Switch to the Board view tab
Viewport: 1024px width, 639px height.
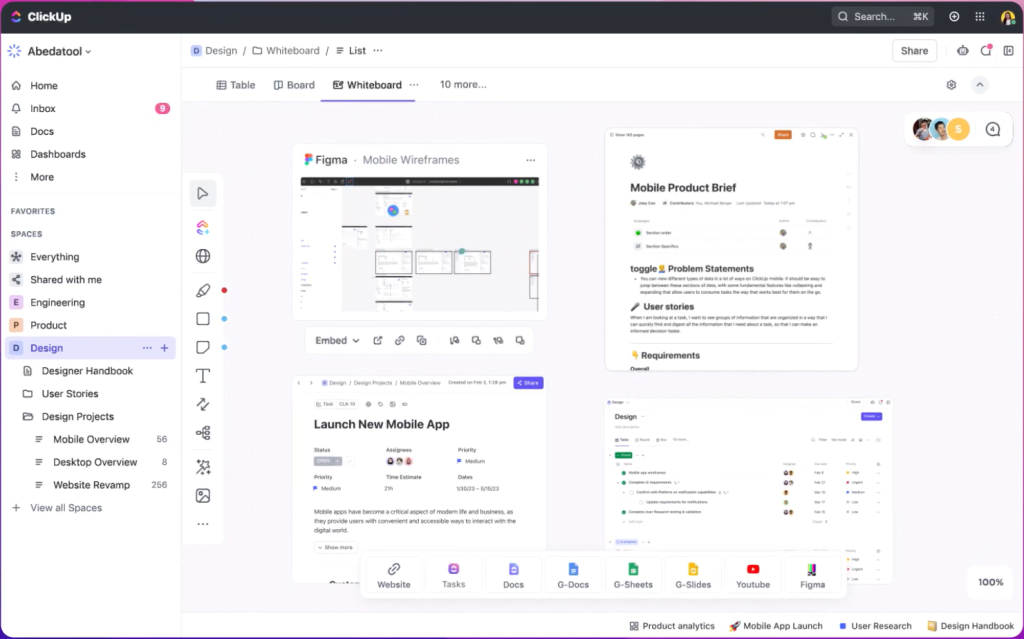pyautogui.click(x=294, y=85)
